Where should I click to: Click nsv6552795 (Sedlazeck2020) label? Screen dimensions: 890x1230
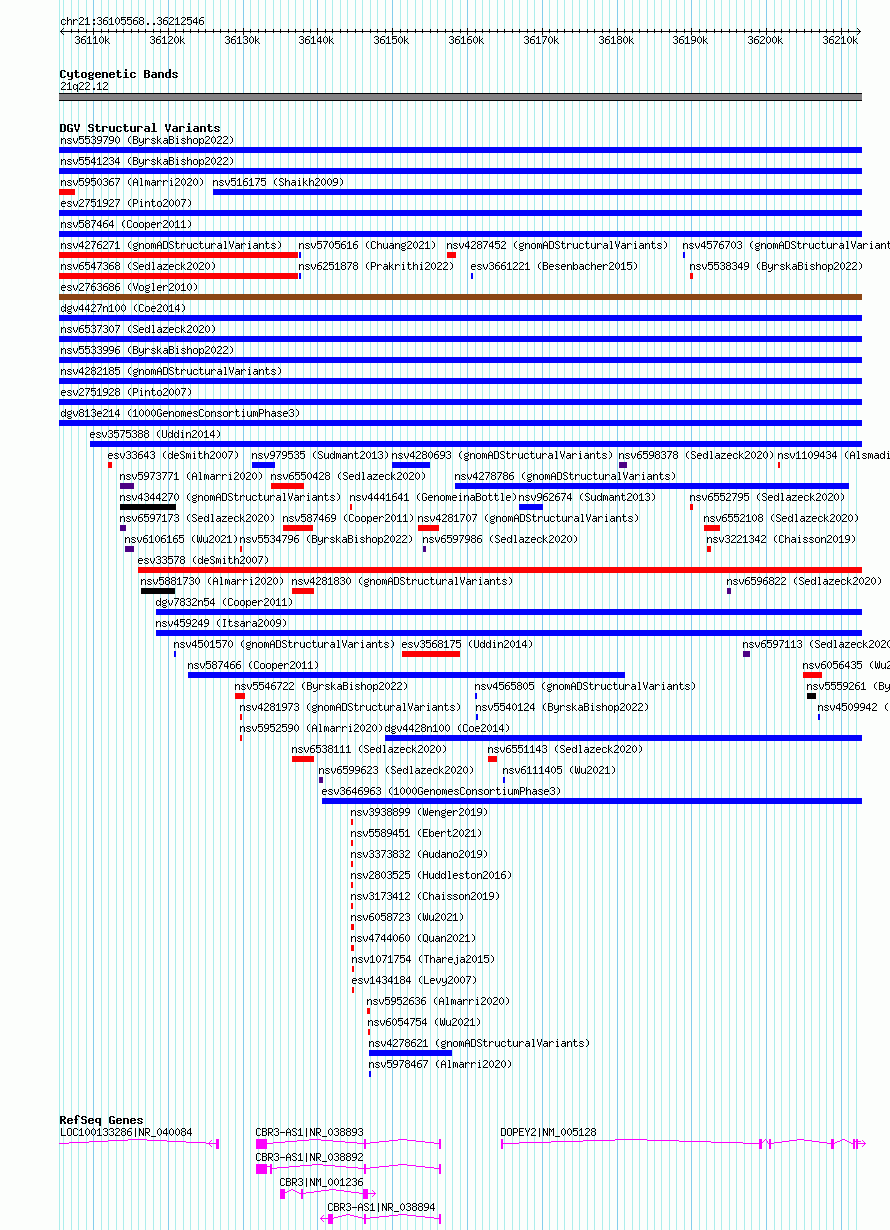pyautogui.click(x=768, y=497)
